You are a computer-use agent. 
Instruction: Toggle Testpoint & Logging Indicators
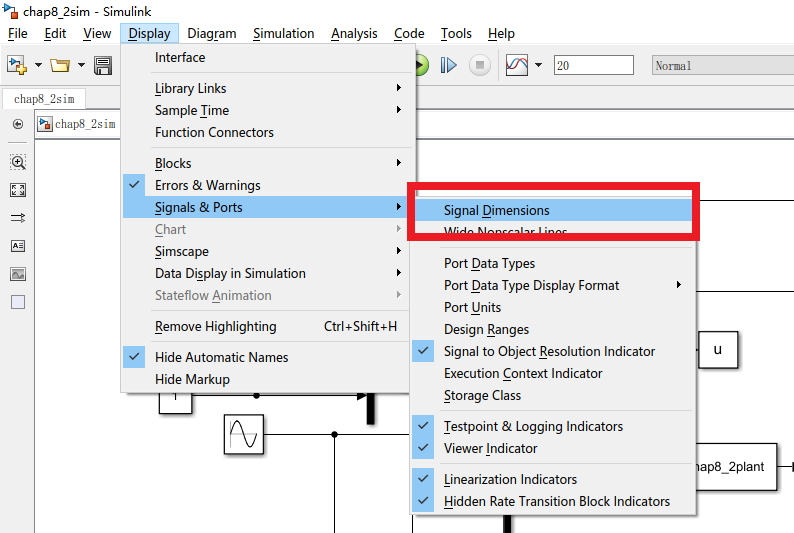click(553, 427)
